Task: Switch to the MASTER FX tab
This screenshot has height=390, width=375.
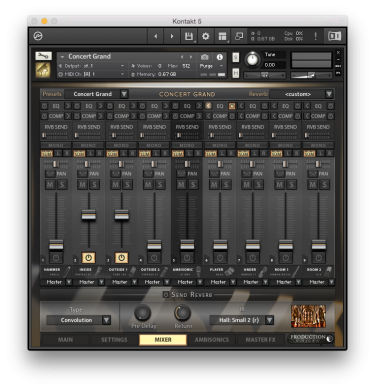Action: point(261,340)
